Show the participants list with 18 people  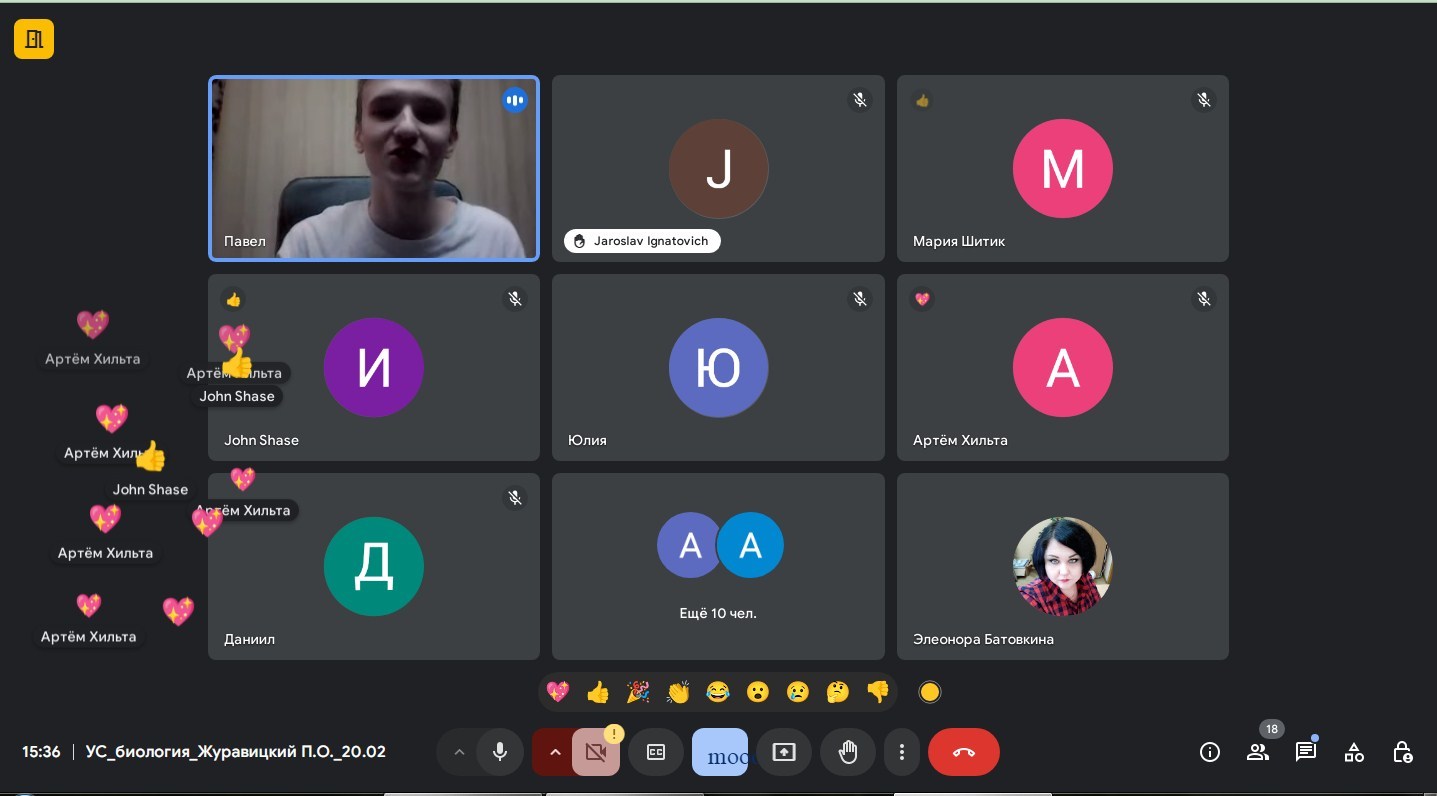(x=1257, y=752)
